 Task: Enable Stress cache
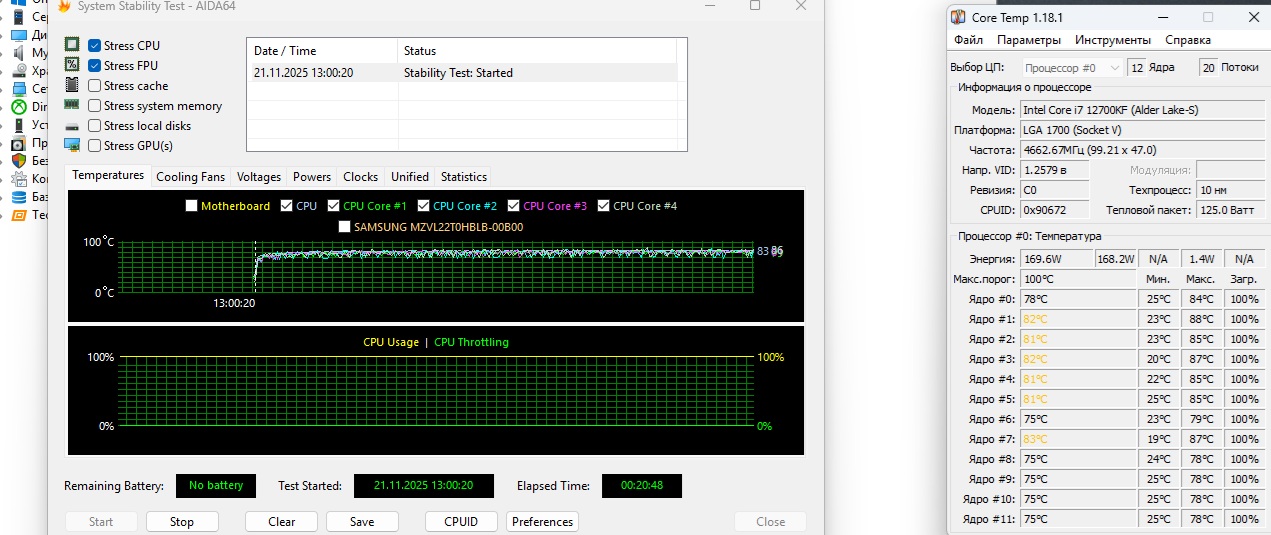(94, 85)
